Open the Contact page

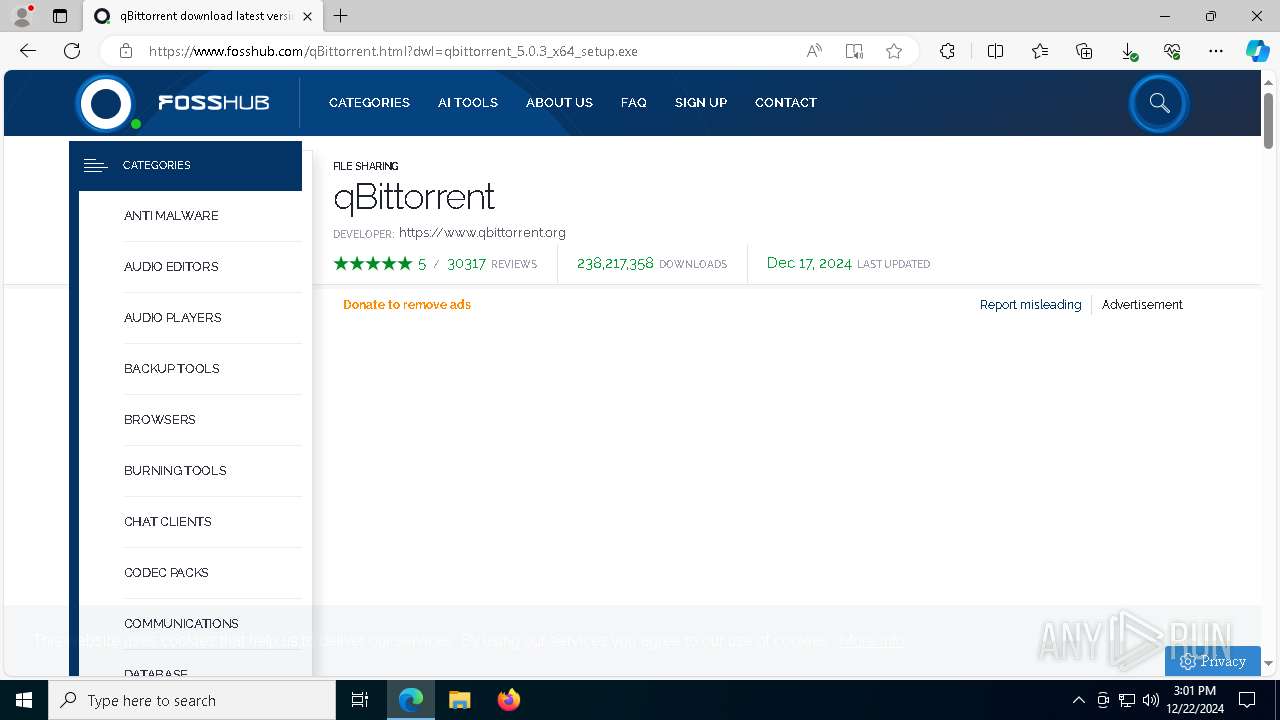786,103
